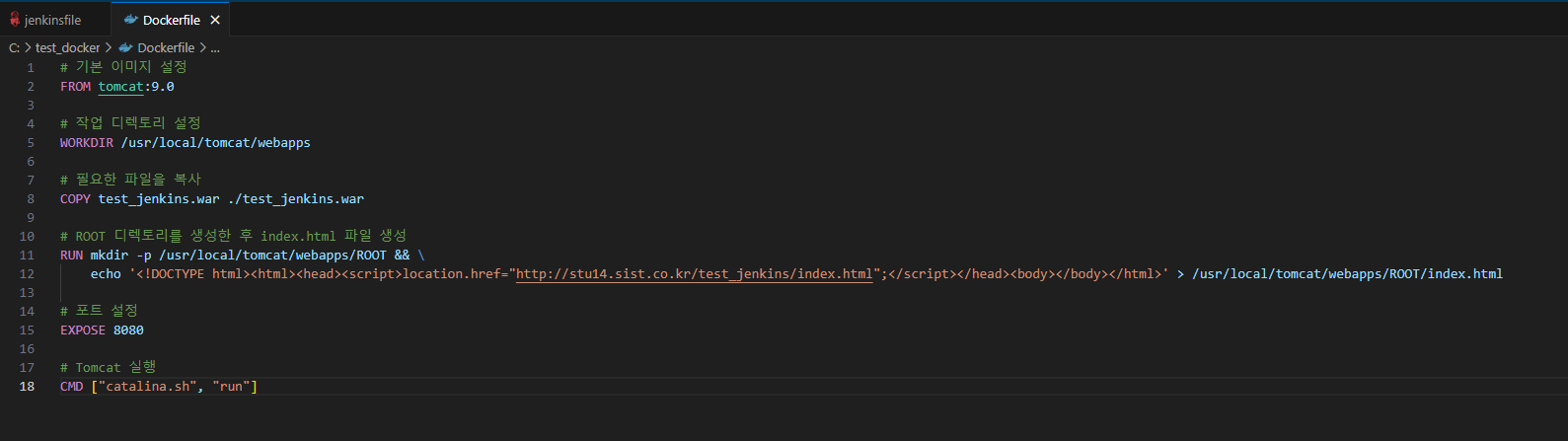Click the Docker whale icon in the breadcrumb
This screenshot has width=1568, height=441.
(125, 47)
